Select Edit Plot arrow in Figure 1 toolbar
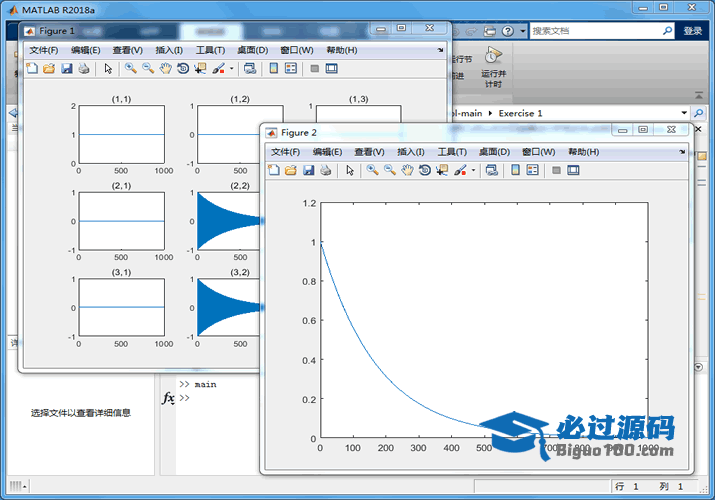The height and width of the screenshot is (500, 715). pyautogui.click(x=108, y=69)
